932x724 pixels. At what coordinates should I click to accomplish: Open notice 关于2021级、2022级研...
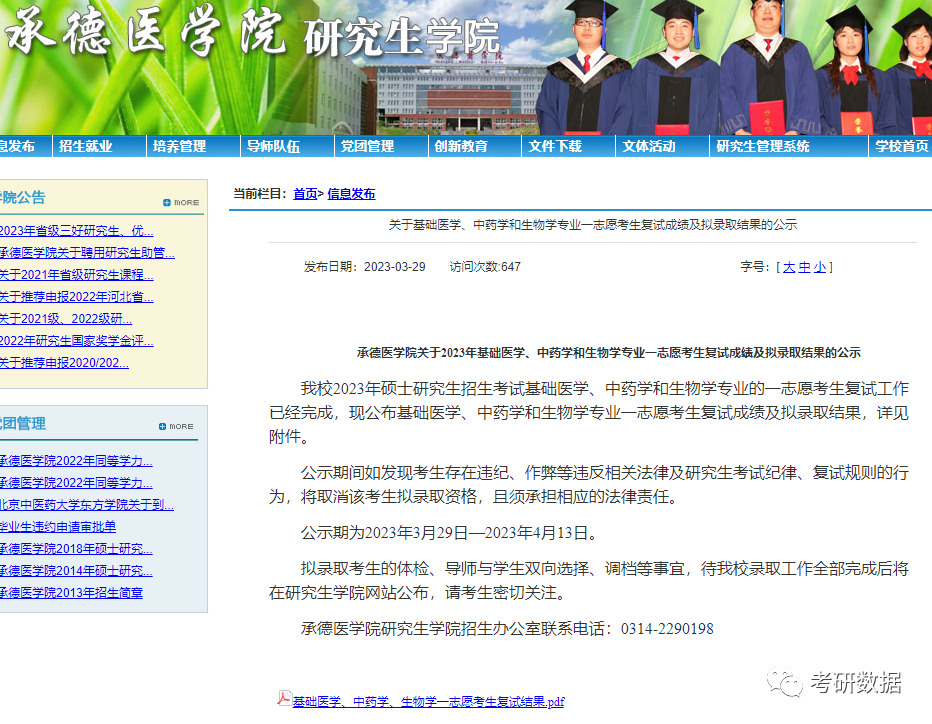coord(65,319)
